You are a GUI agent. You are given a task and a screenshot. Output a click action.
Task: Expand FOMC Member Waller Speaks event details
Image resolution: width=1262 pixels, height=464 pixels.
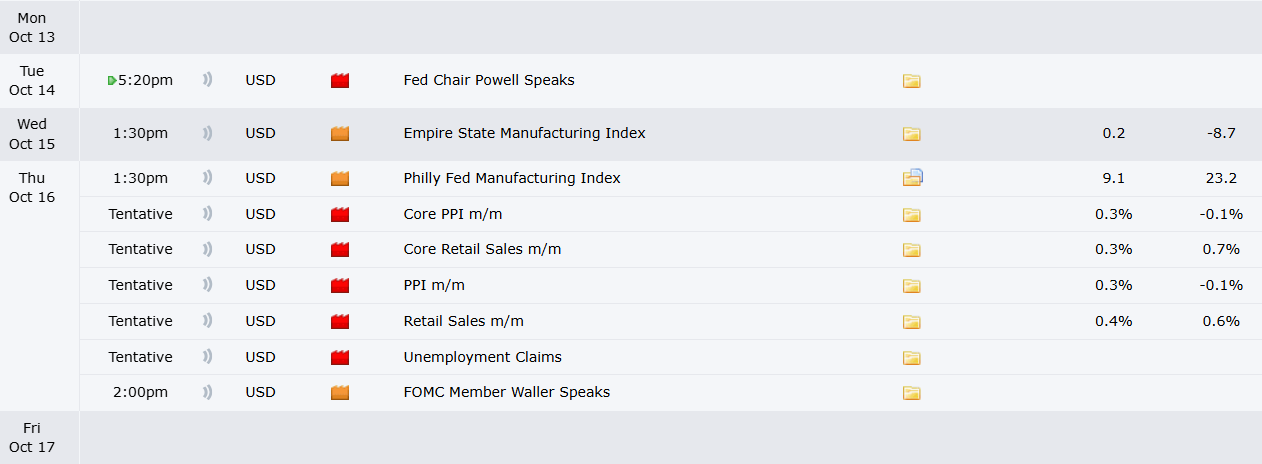[506, 392]
